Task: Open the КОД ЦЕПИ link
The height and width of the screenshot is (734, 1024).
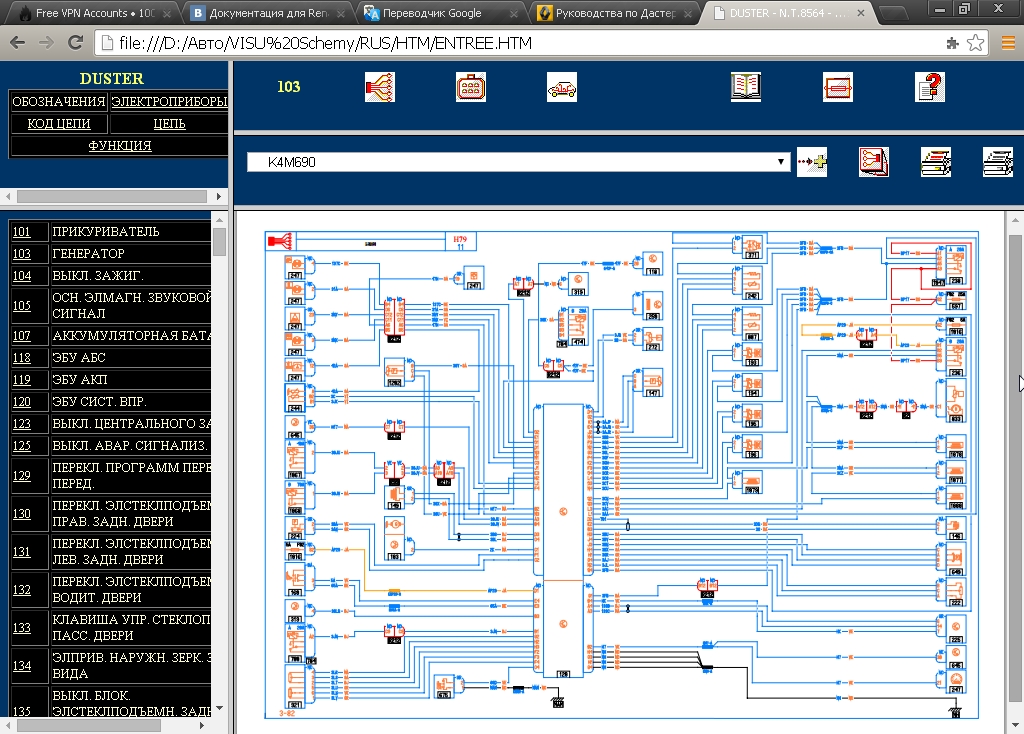Action: tap(59, 123)
